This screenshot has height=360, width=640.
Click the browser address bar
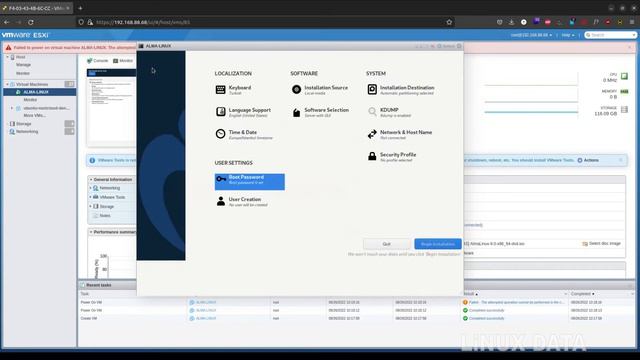265,22
